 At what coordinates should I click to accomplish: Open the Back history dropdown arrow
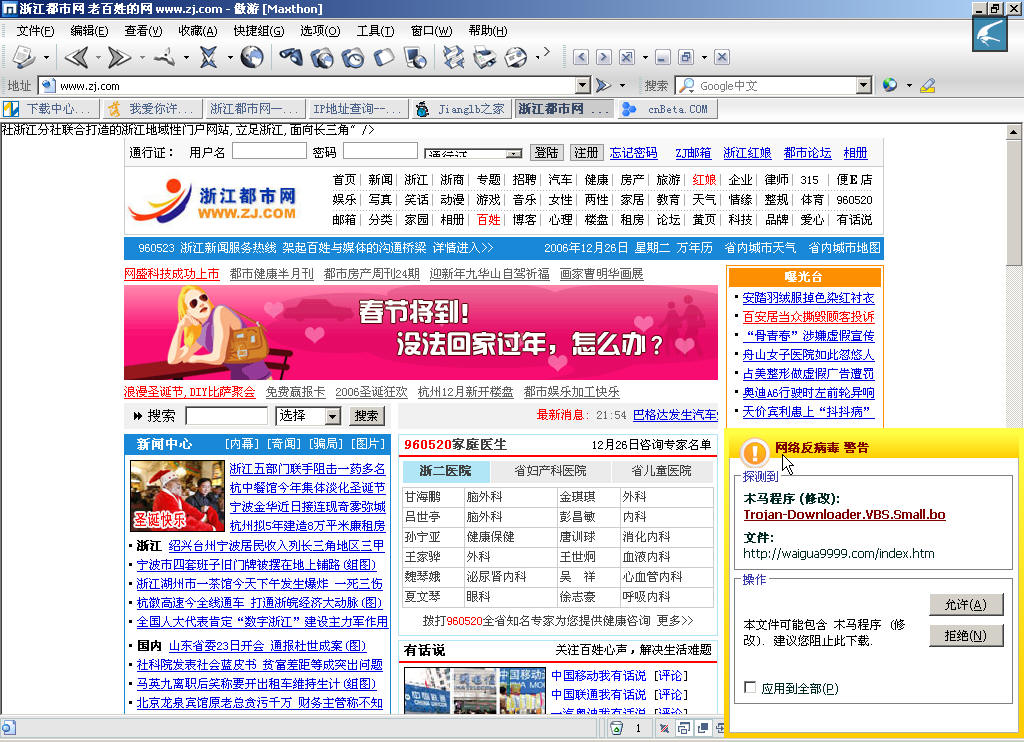coord(99,57)
